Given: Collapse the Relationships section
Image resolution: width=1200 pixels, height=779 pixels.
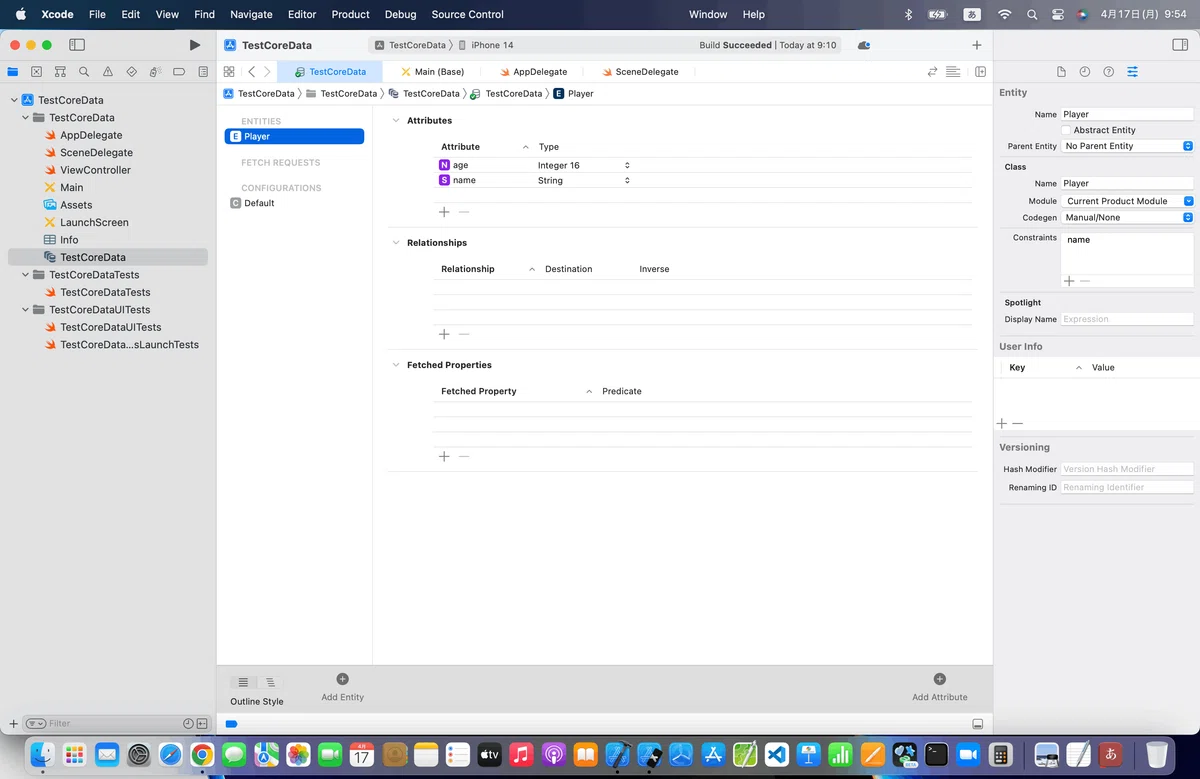Looking at the screenshot, I should tap(396, 243).
